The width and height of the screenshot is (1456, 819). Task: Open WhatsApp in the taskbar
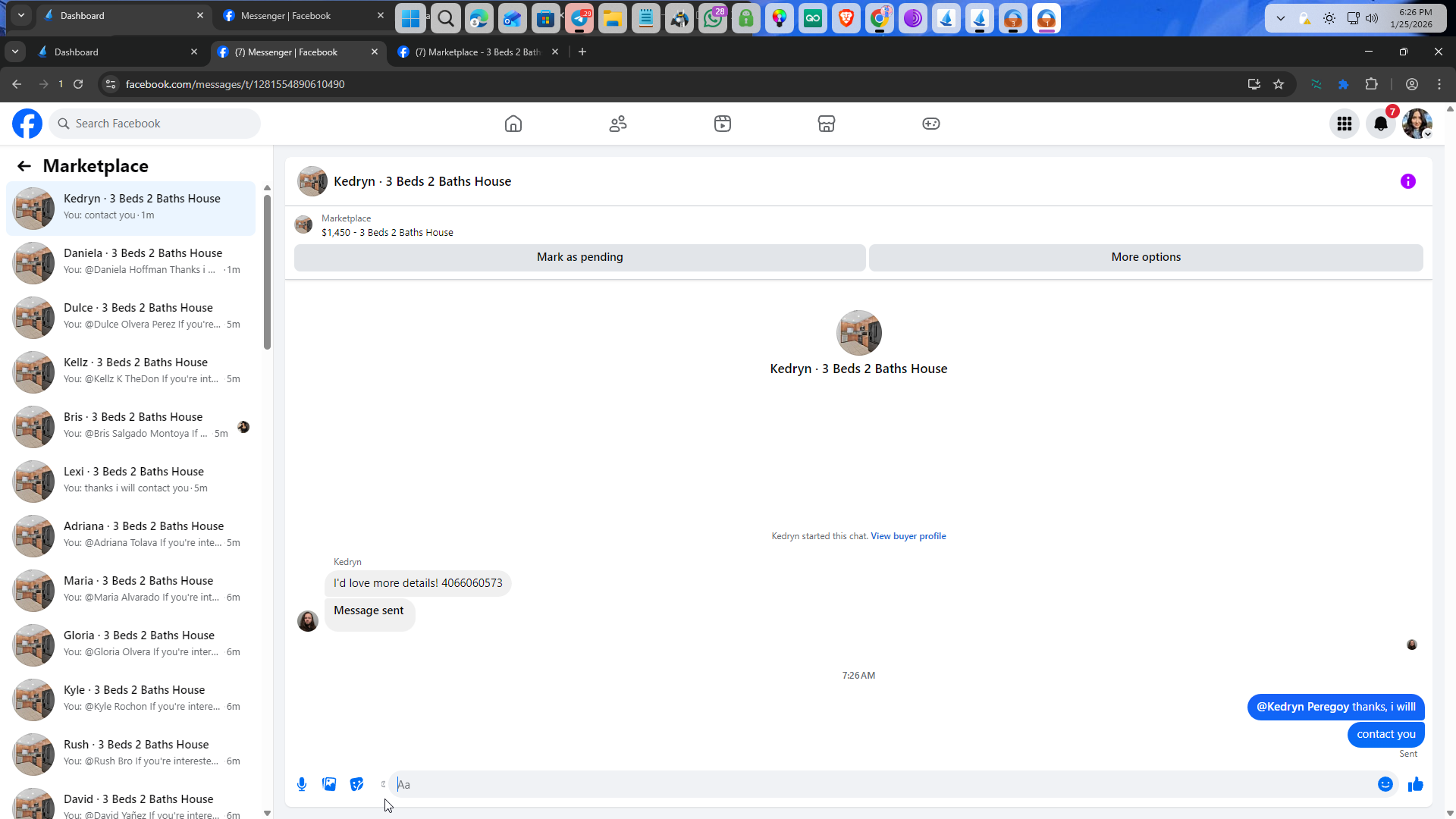713,19
